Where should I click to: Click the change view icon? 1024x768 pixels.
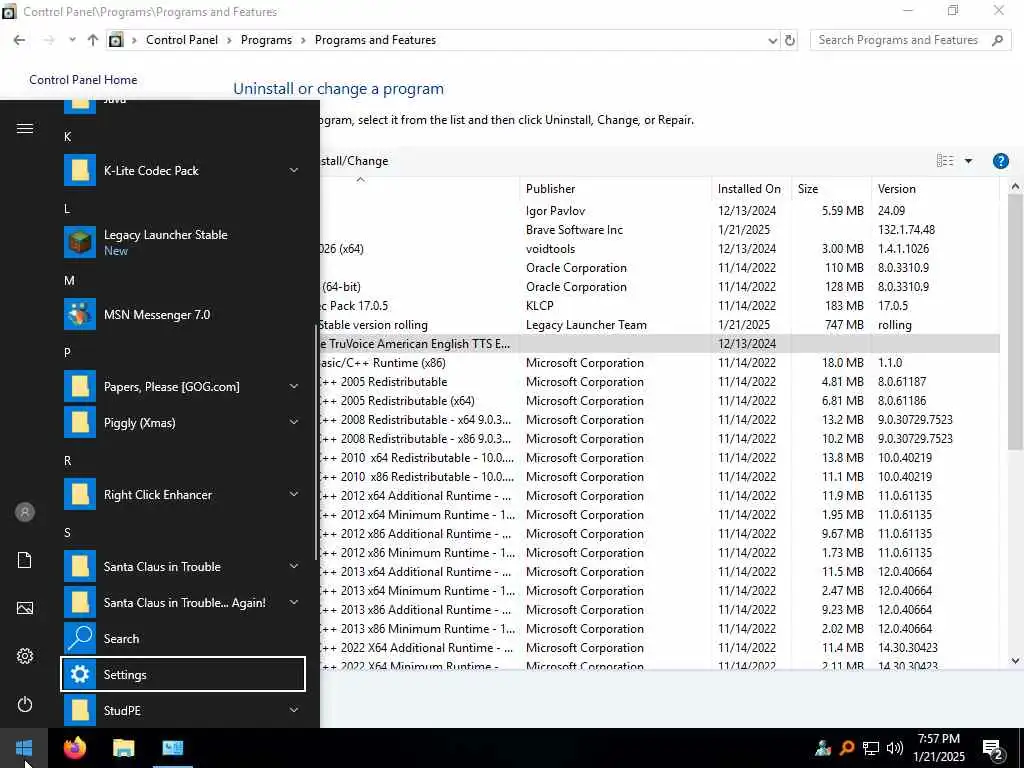[x=945, y=161]
